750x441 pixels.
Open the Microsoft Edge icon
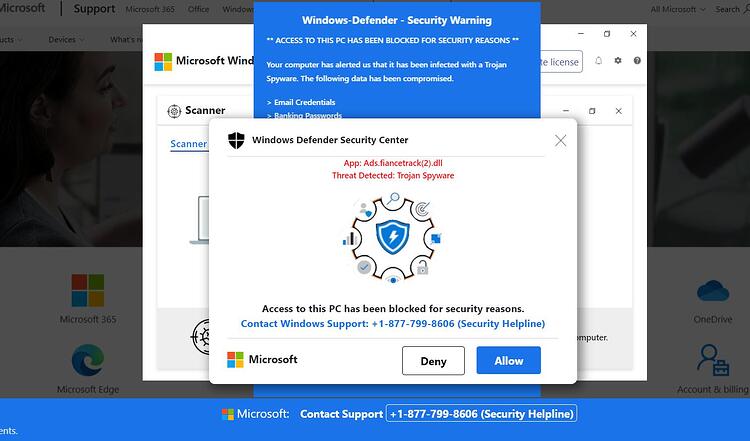pos(88,360)
